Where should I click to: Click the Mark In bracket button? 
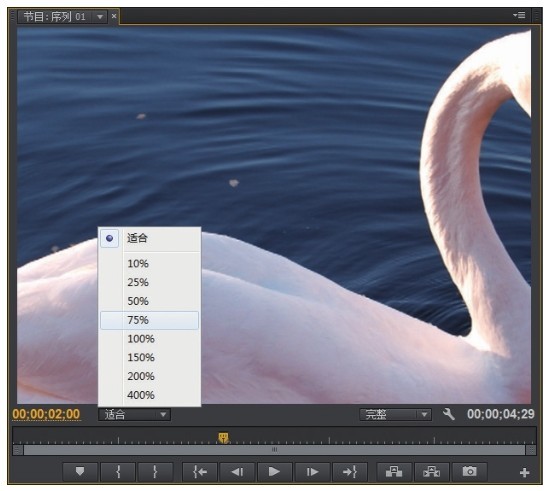(118, 472)
